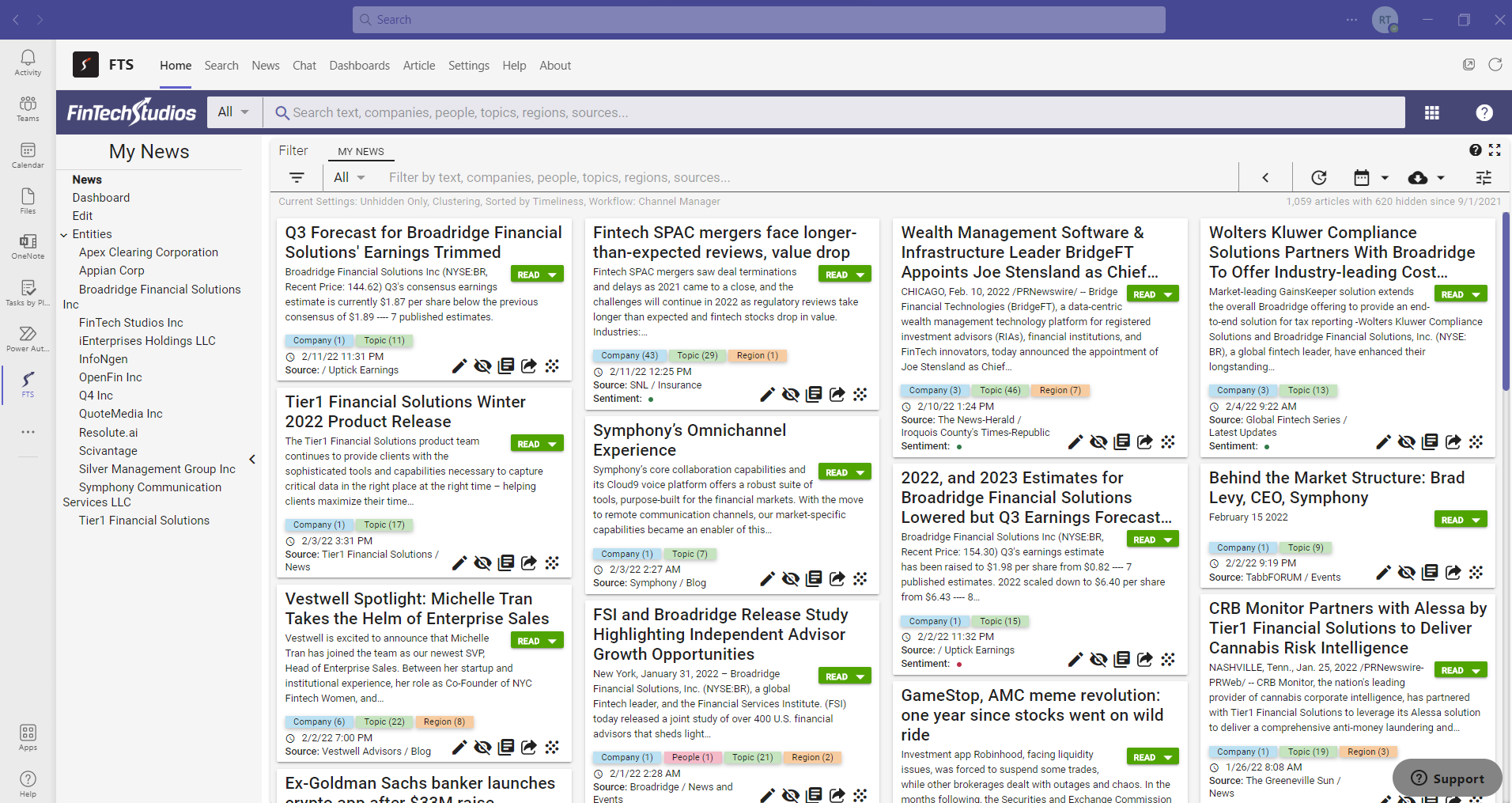Open the OneNote app icon
1512x803 pixels.
[28, 247]
